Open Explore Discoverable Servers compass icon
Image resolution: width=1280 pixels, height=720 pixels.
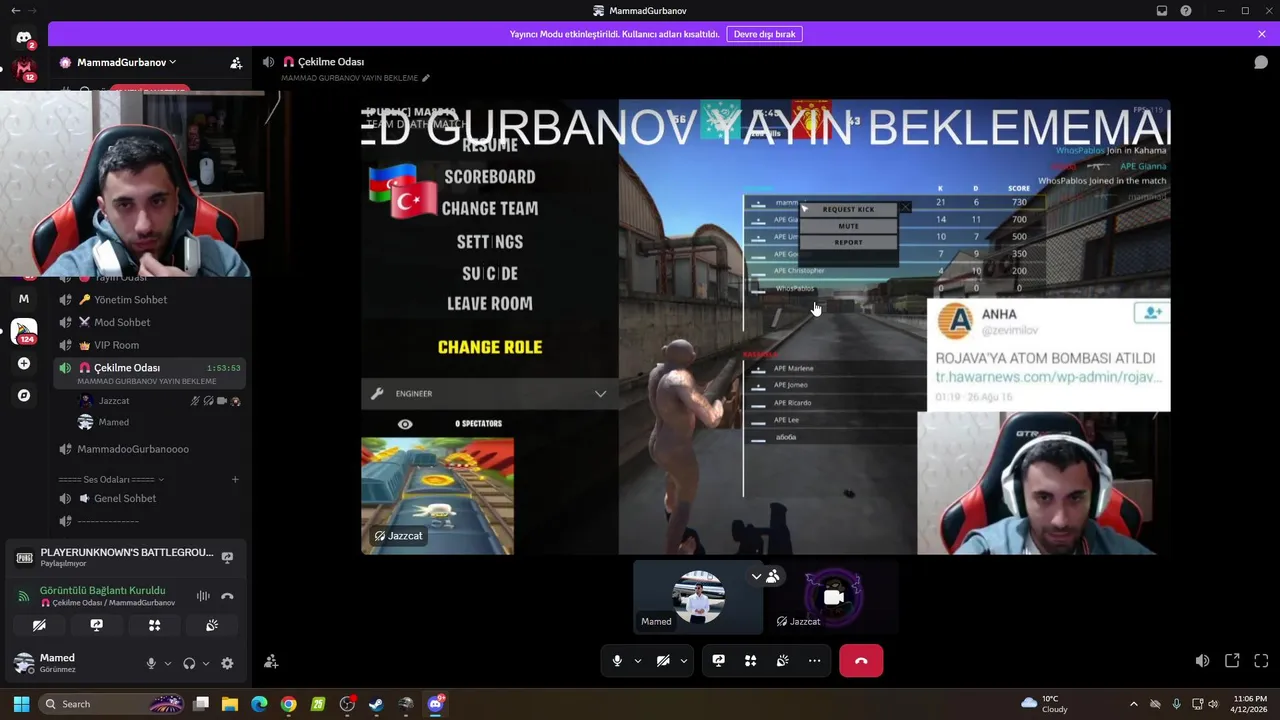coord(24,395)
